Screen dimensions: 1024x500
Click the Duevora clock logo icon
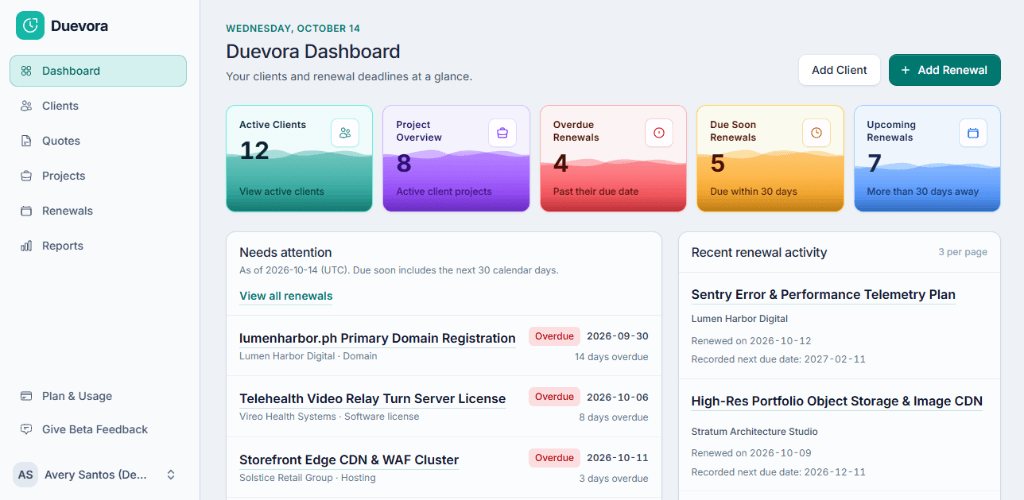[x=30, y=25]
